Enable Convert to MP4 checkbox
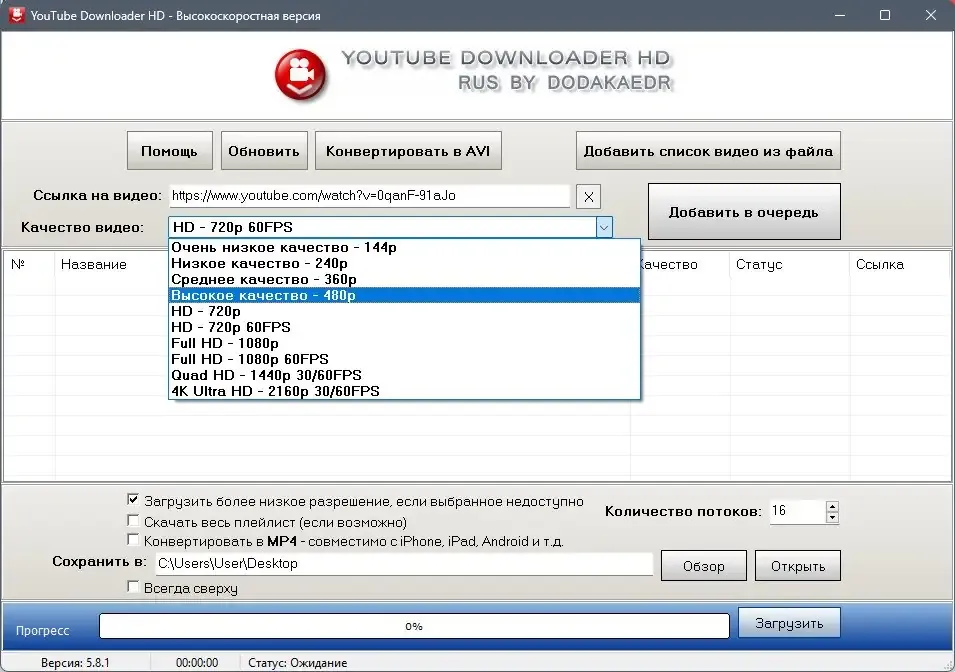955x672 pixels. (133, 541)
